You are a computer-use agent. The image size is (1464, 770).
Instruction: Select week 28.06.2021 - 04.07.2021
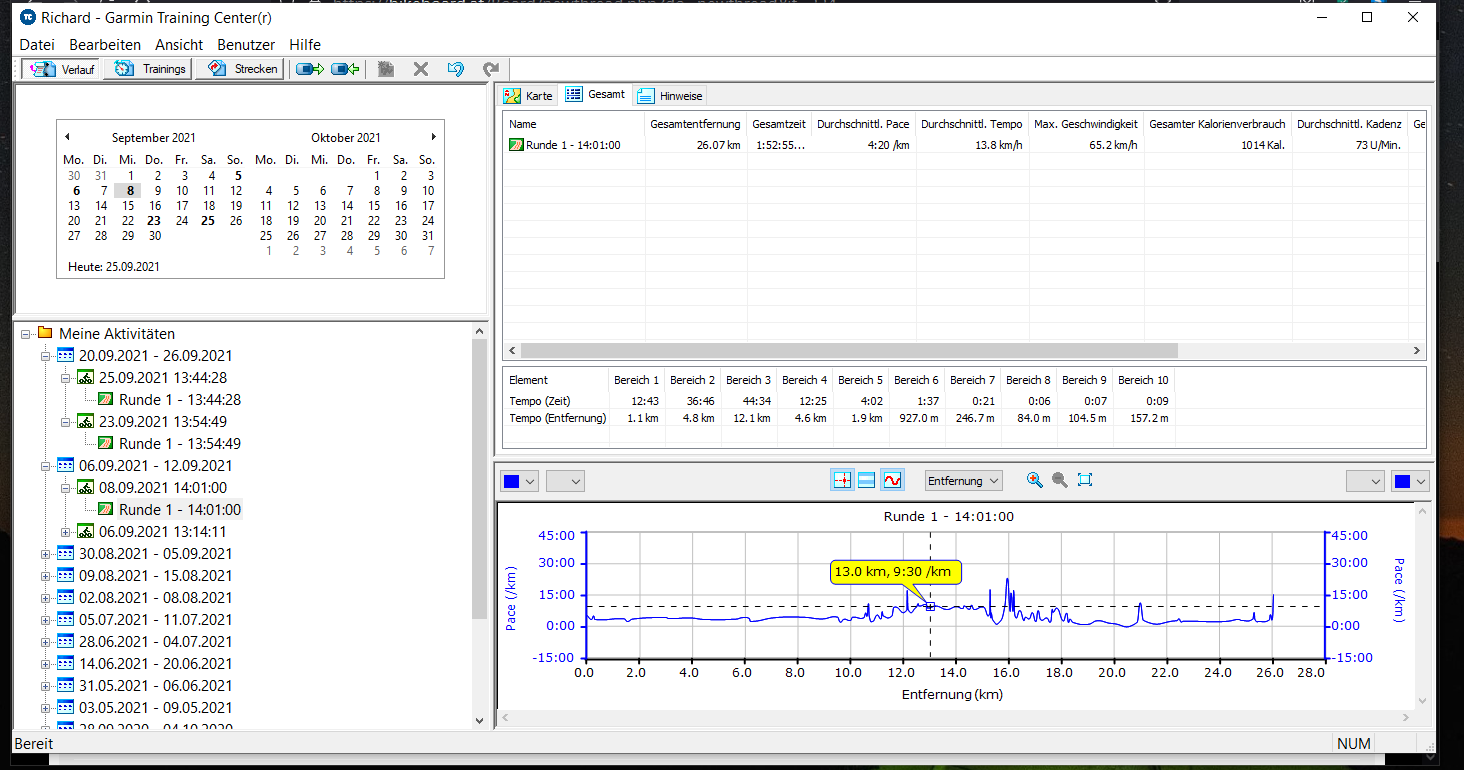click(x=156, y=642)
